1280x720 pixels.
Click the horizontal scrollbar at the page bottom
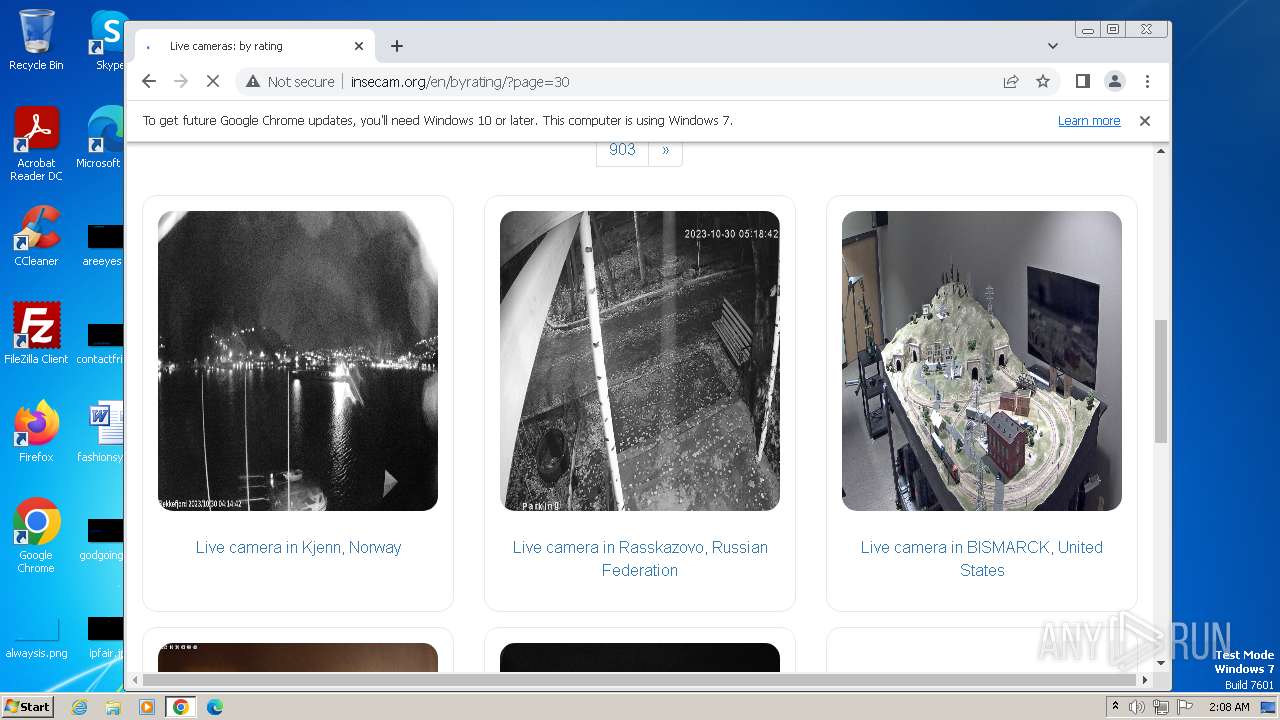tap(638, 680)
